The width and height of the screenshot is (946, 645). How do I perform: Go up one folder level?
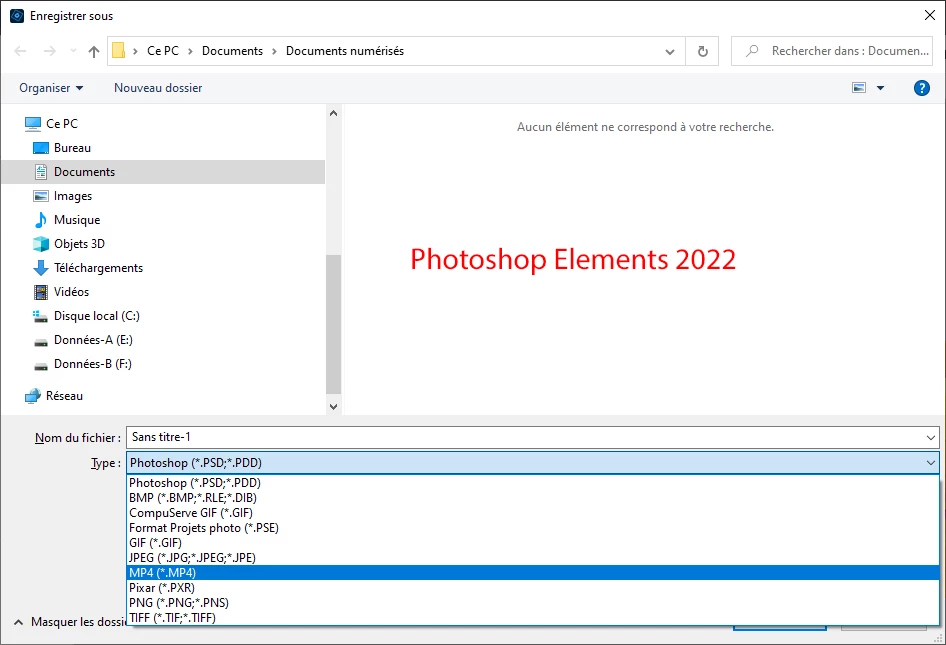tap(94, 51)
